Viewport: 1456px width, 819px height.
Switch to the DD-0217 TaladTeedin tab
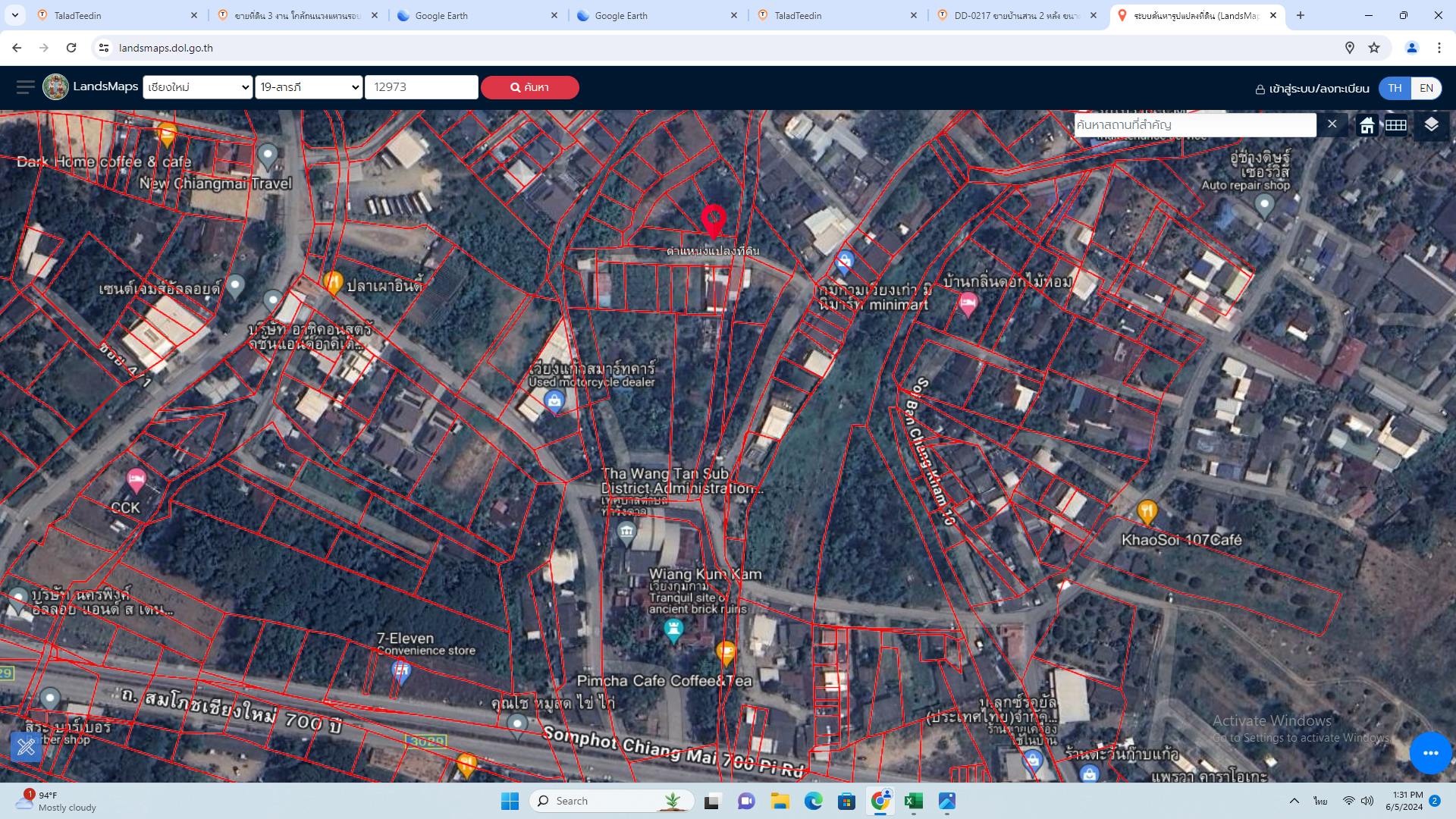coord(1016,15)
